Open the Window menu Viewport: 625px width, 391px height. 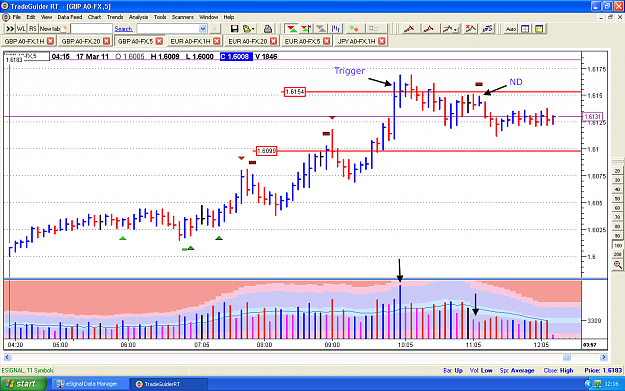(x=208, y=17)
